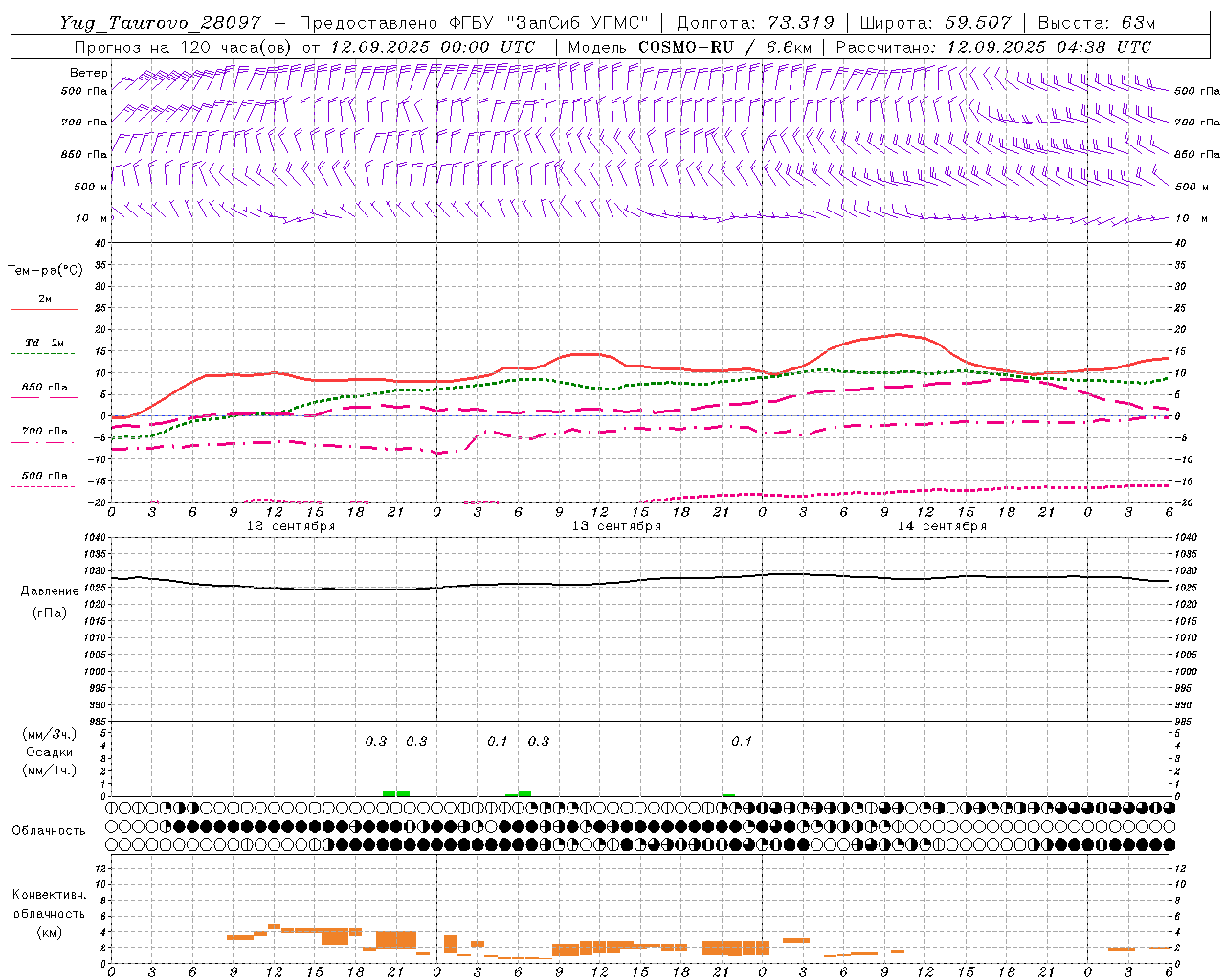Click the "Ветер" wind panel label
The width and height of the screenshot is (1225, 980).
pos(88,73)
